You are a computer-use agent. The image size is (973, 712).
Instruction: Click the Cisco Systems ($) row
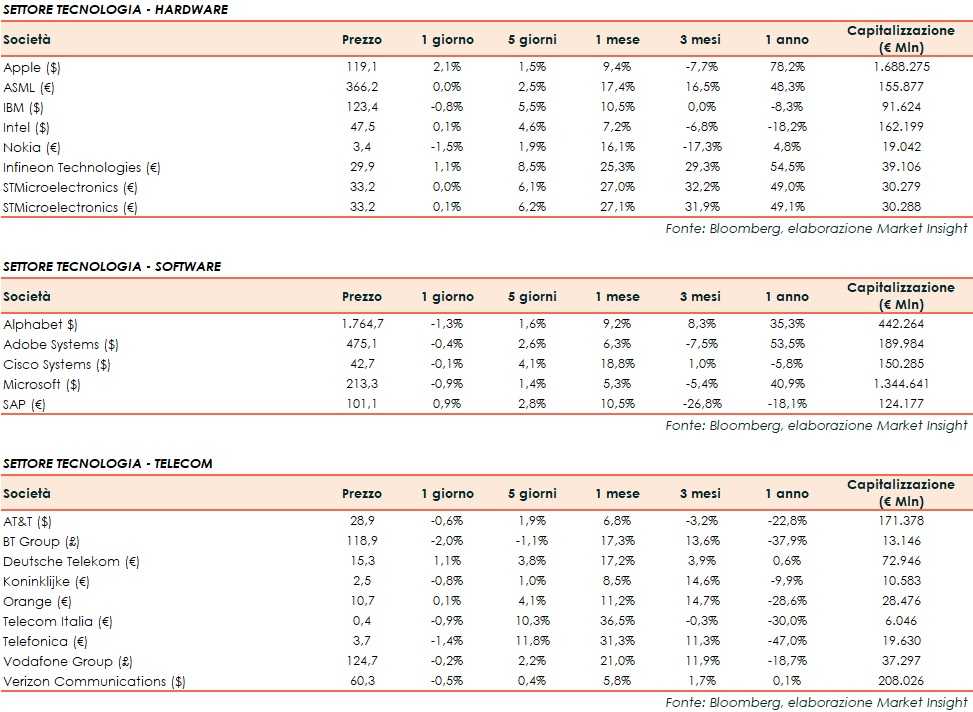pos(57,364)
